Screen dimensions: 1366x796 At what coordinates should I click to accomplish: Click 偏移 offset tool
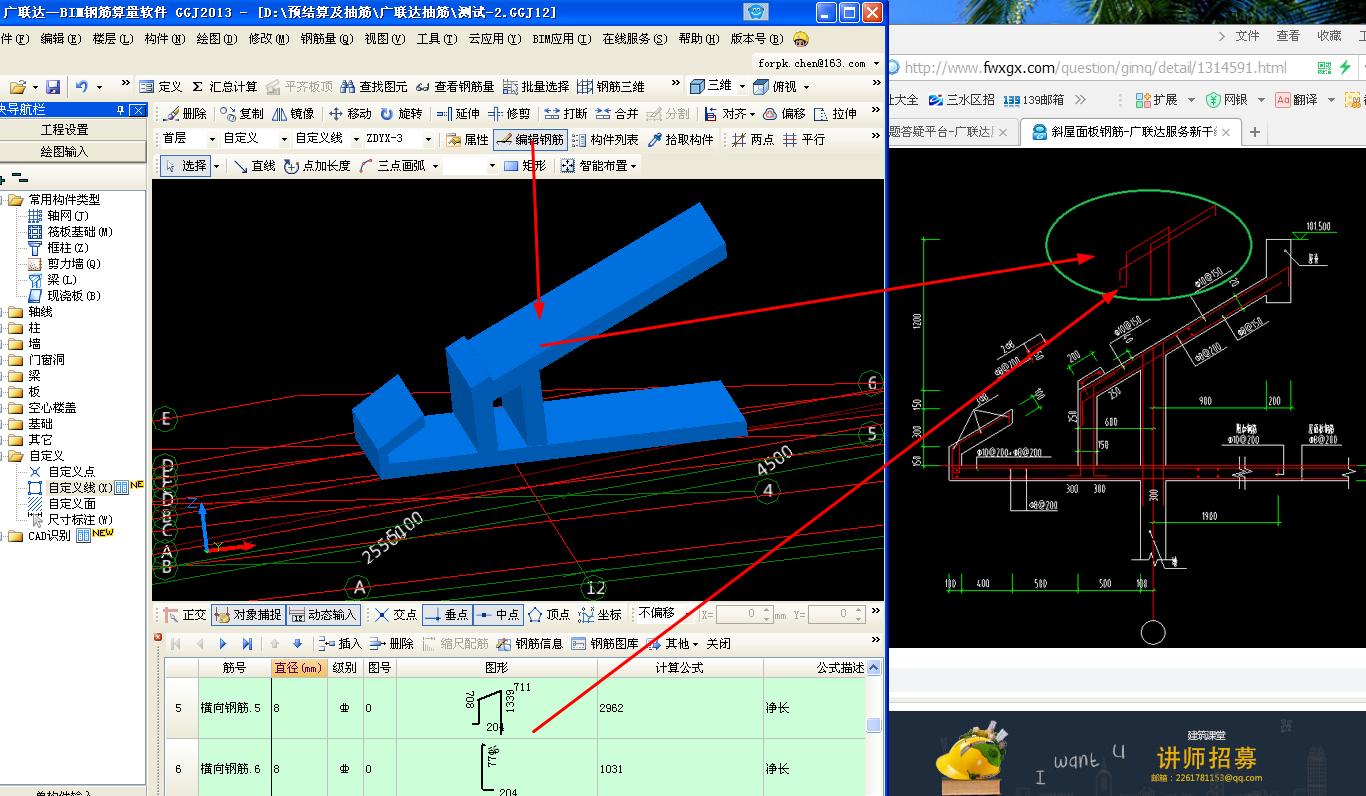pyautogui.click(x=784, y=114)
